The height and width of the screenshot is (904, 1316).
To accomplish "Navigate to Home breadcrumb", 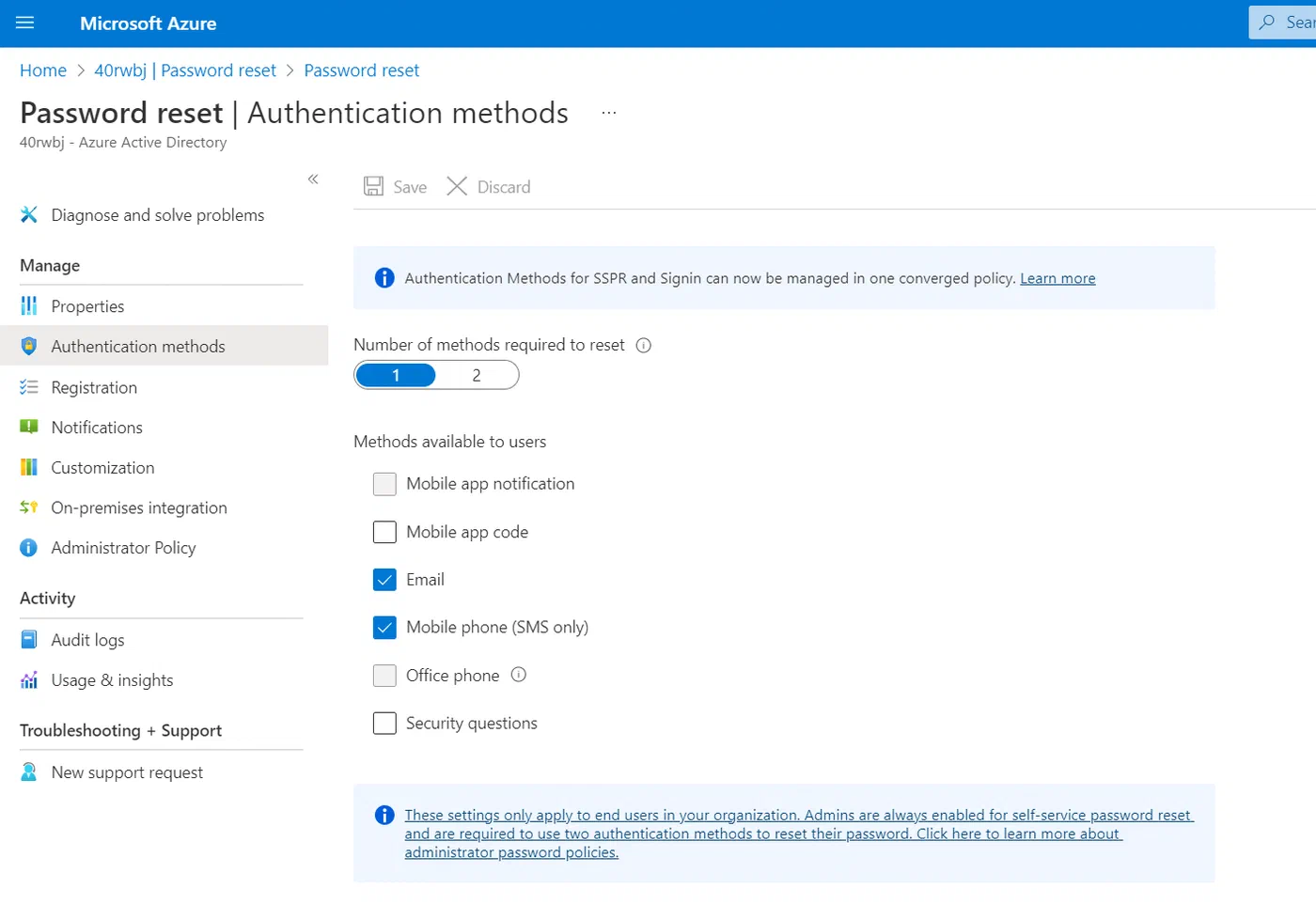I will click(43, 70).
